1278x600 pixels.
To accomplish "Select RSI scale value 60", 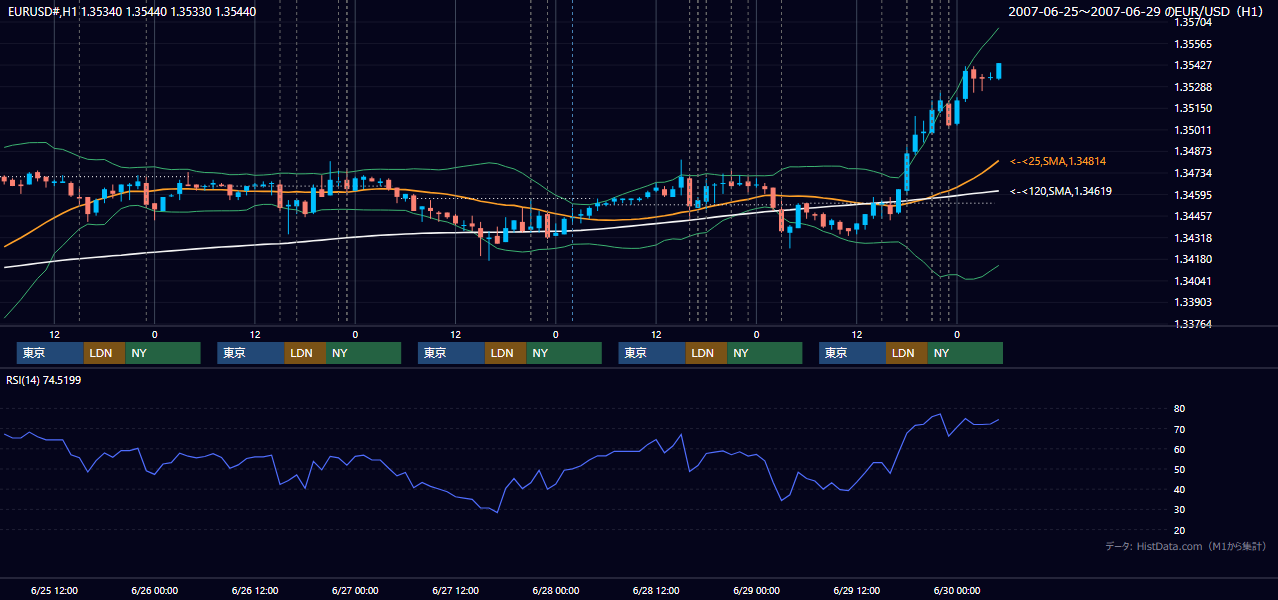I will click(1180, 449).
